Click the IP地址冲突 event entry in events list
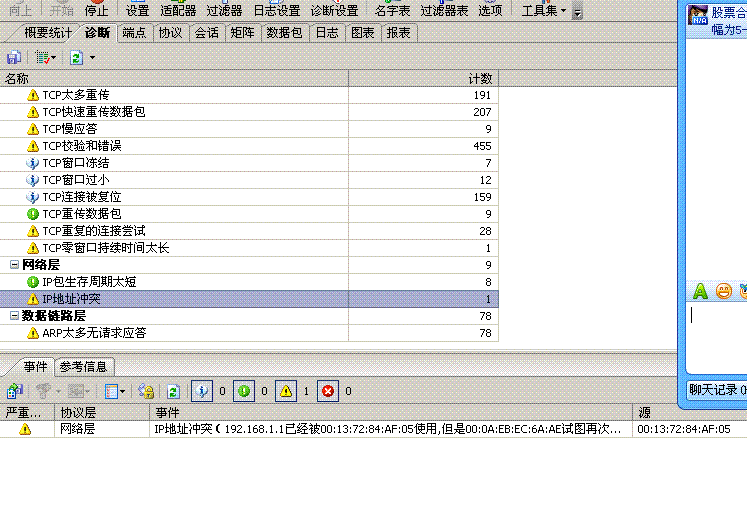The image size is (747, 507). click(x=374, y=429)
